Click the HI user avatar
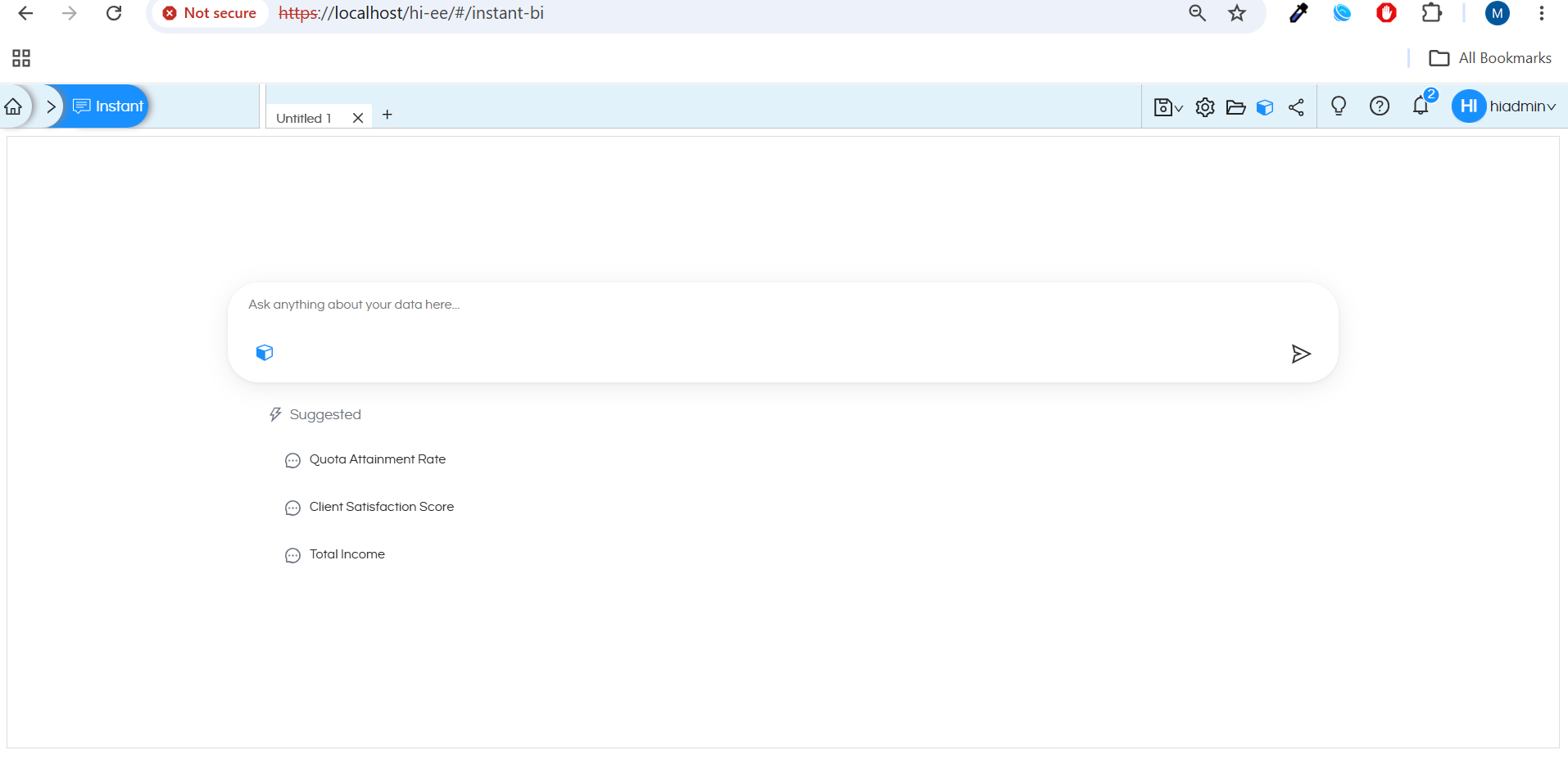This screenshot has width=1568, height=759. coord(1469,106)
